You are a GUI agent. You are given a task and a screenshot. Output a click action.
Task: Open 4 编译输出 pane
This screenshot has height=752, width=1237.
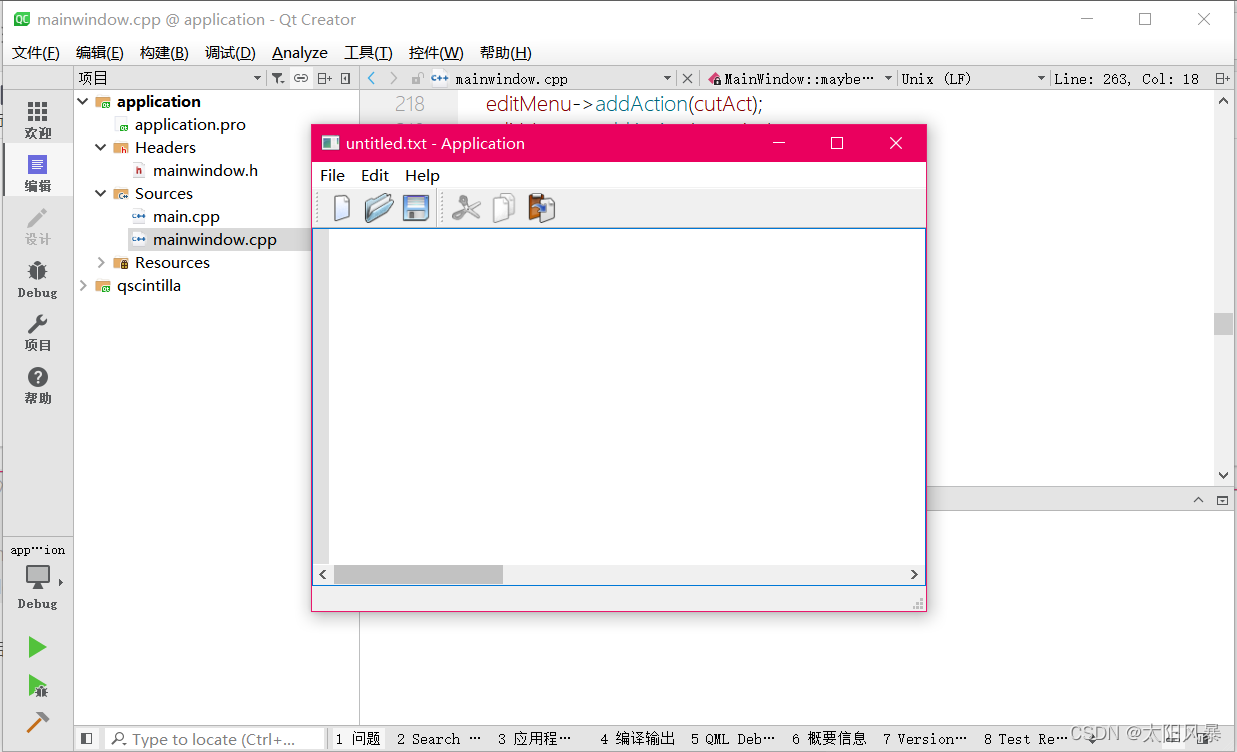(638, 738)
